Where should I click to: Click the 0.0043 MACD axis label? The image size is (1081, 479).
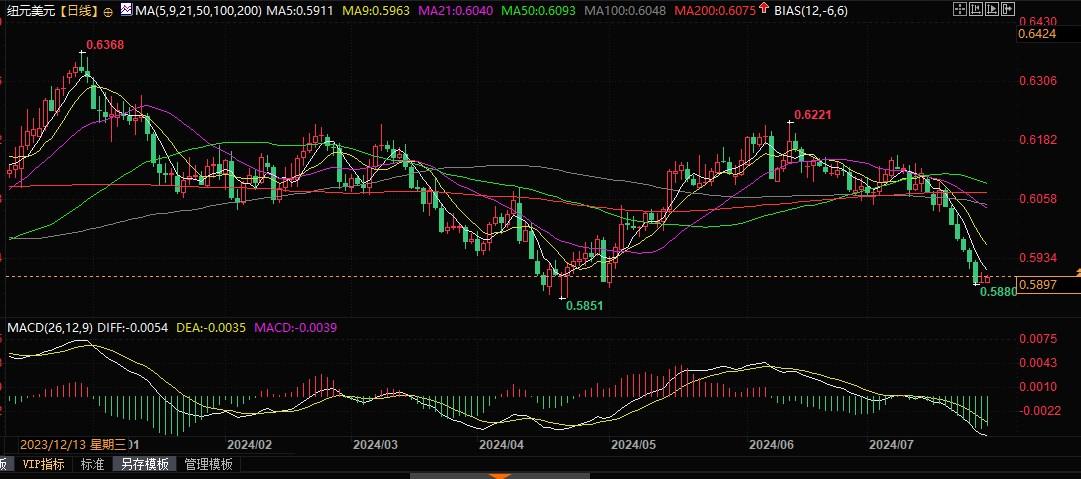[x=1038, y=363]
